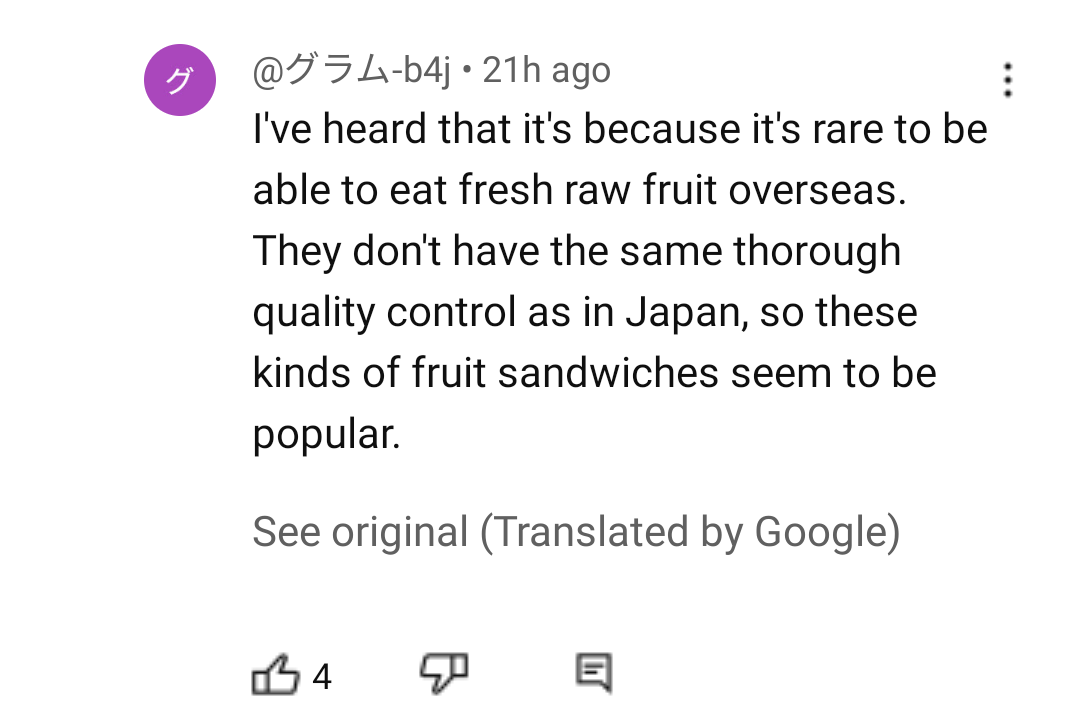Tap the line "kinds of fruit sandwiches seem to be"
1080x725 pixels.
point(594,372)
